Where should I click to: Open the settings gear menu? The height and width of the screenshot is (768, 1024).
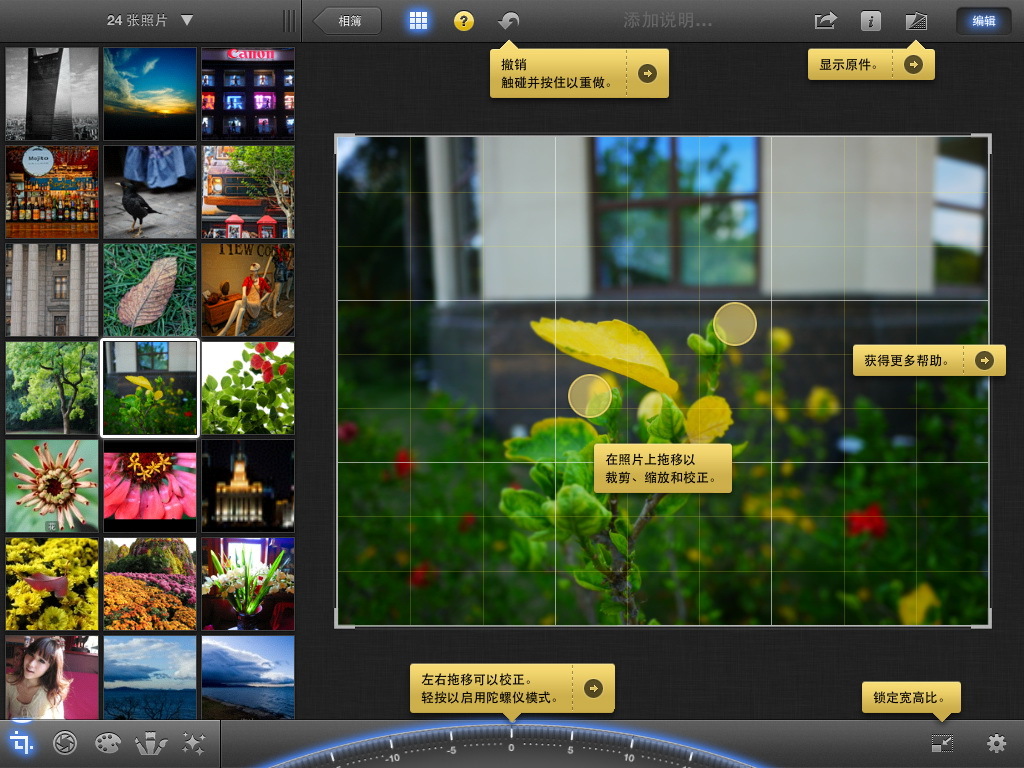[996, 745]
